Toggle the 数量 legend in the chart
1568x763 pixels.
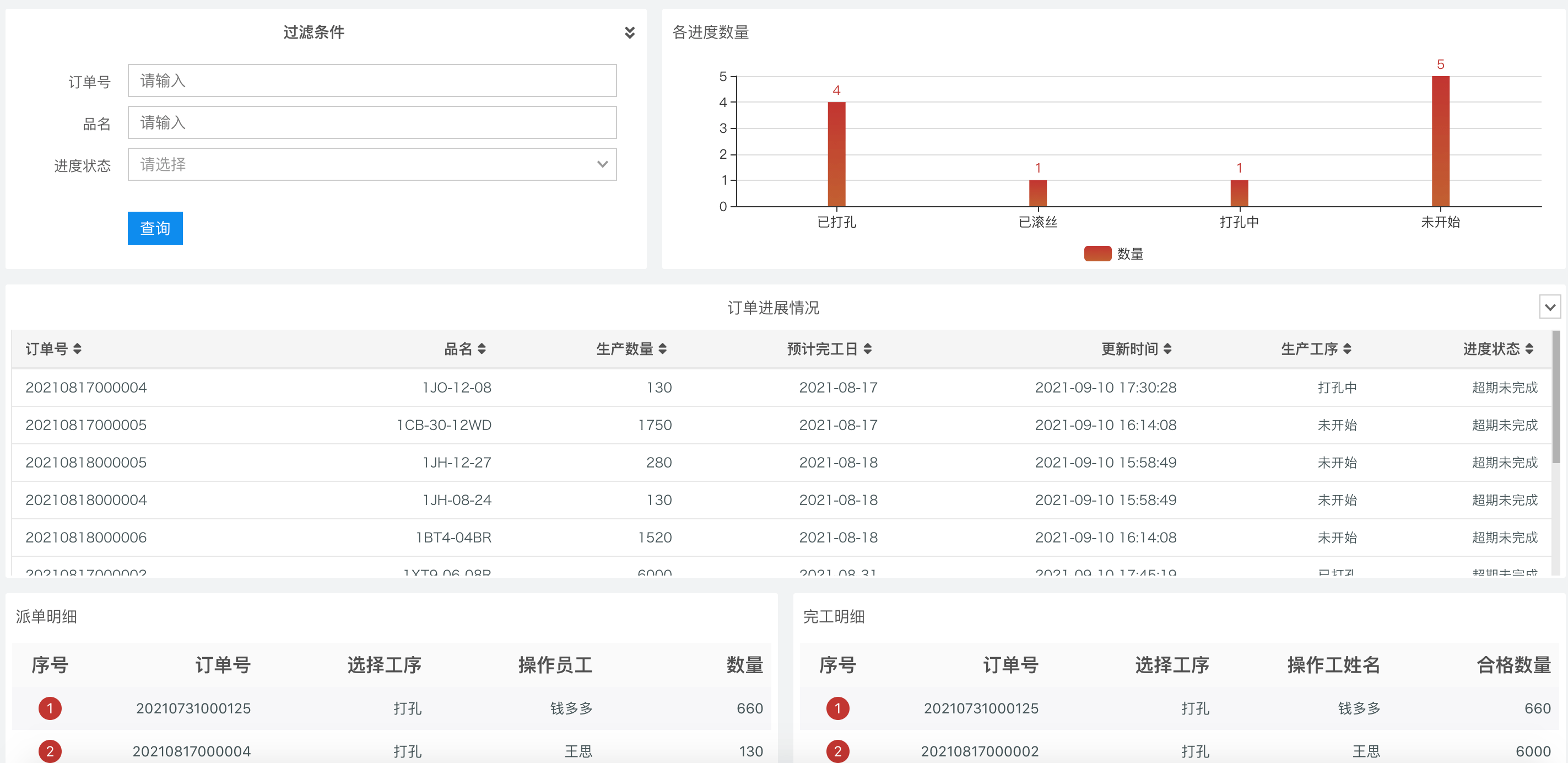pyautogui.click(x=1131, y=254)
